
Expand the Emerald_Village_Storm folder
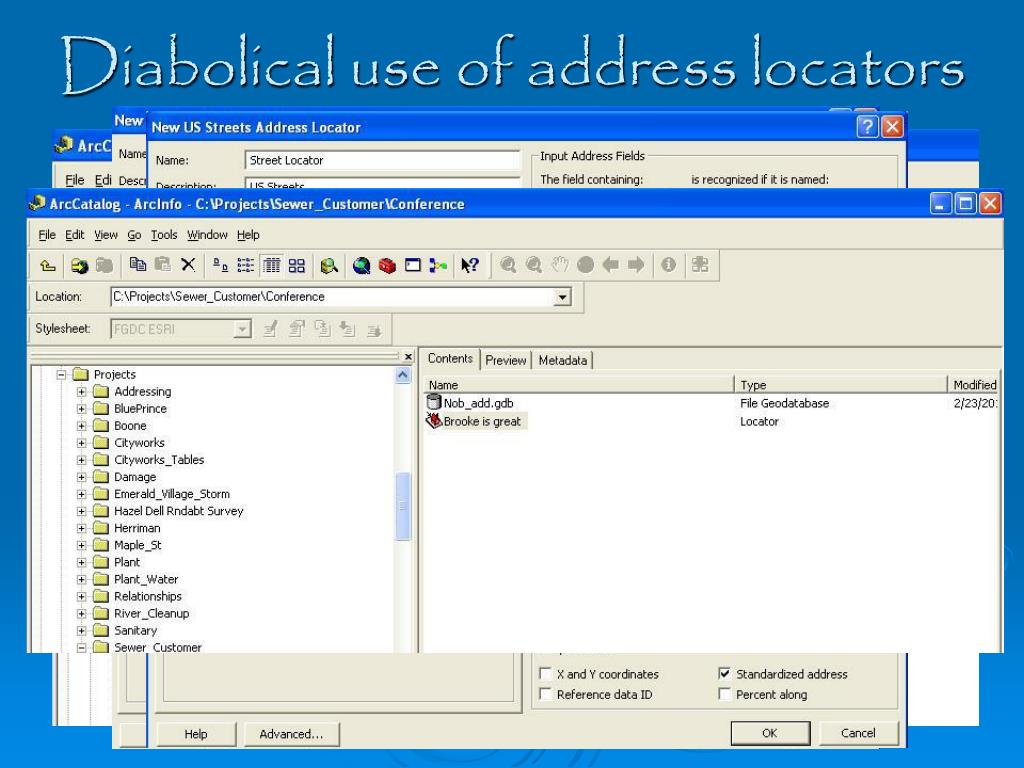82,494
